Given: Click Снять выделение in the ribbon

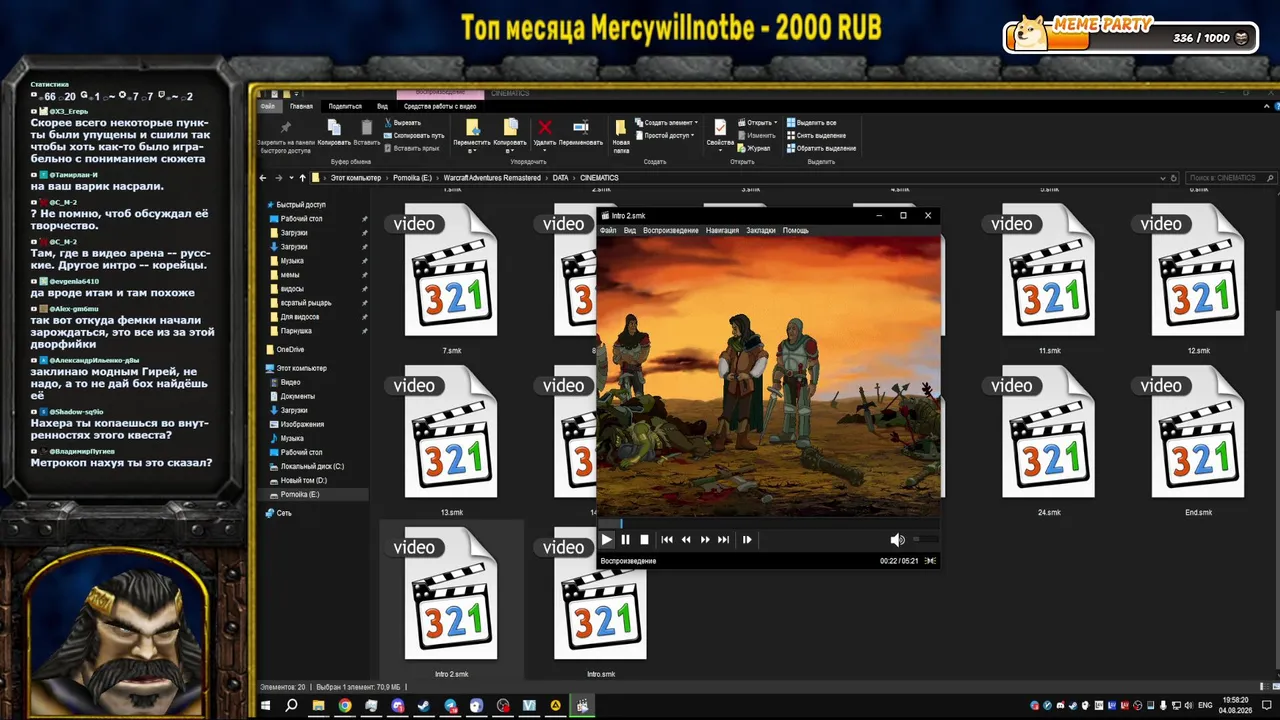Looking at the screenshot, I should click(x=816, y=135).
